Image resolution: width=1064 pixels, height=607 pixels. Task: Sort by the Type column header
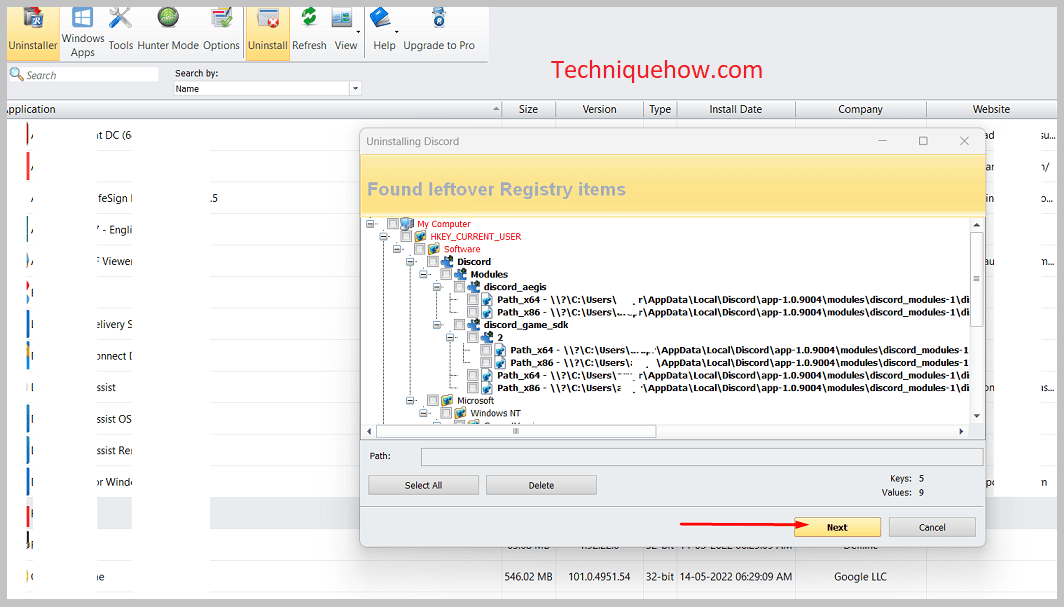coord(660,109)
